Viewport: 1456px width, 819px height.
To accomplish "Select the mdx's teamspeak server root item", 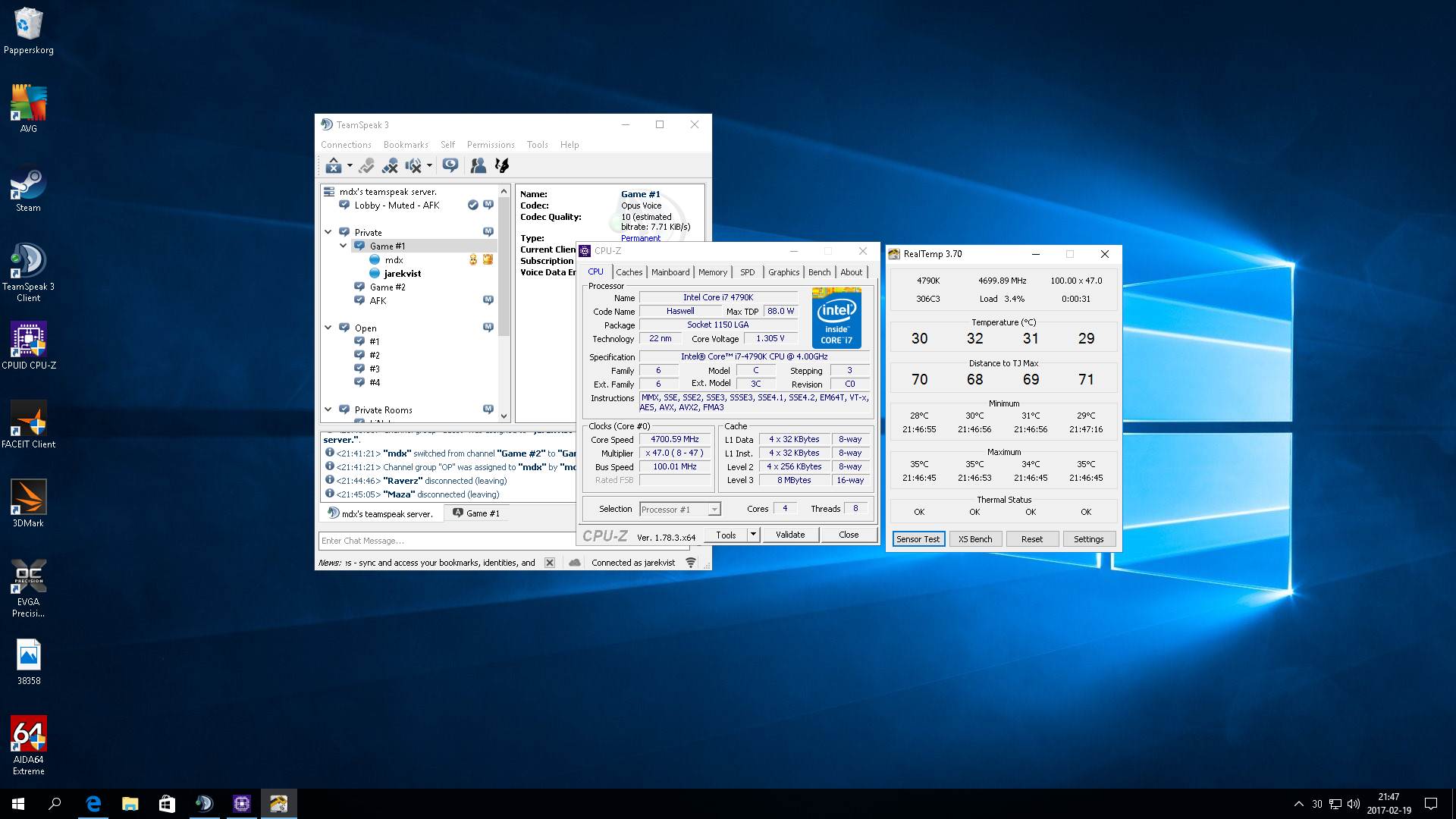I will click(388, 192).
